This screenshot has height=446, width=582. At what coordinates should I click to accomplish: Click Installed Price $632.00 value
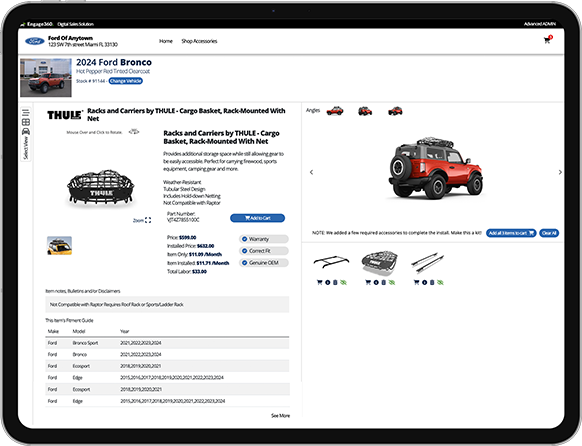click(205, 246)
